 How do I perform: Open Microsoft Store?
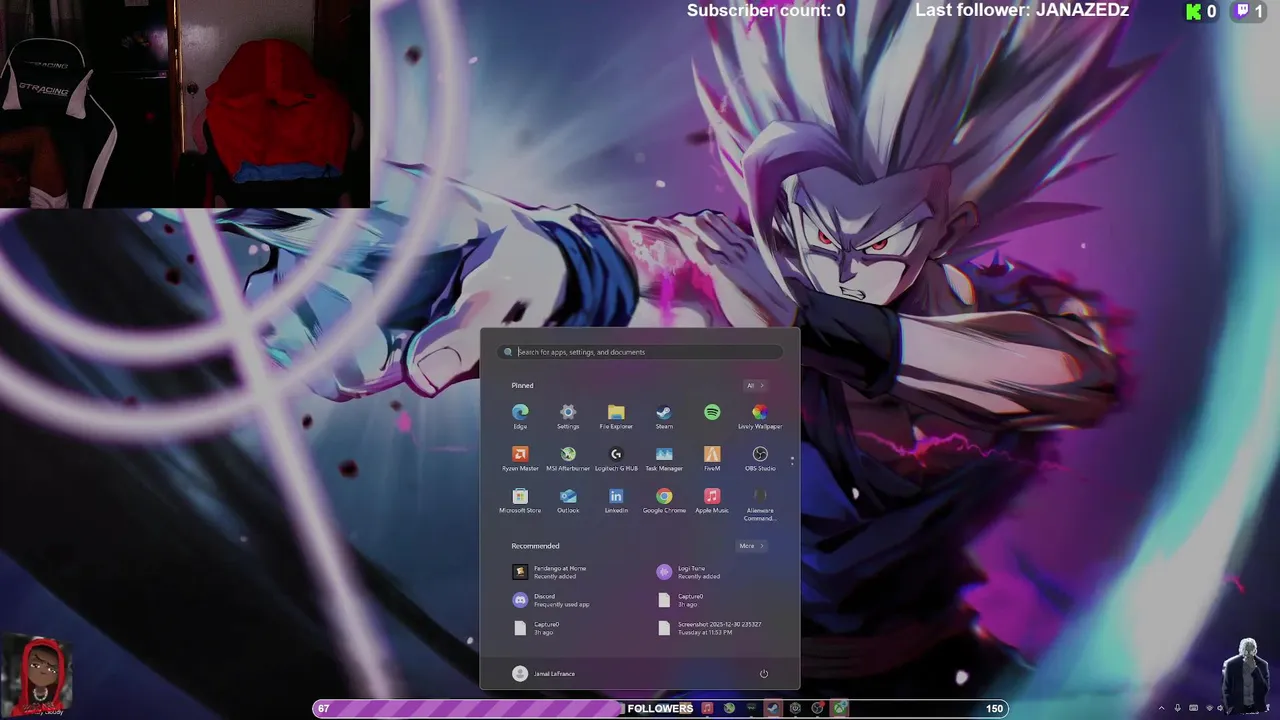pyautogui.click(x=520, y=500)
